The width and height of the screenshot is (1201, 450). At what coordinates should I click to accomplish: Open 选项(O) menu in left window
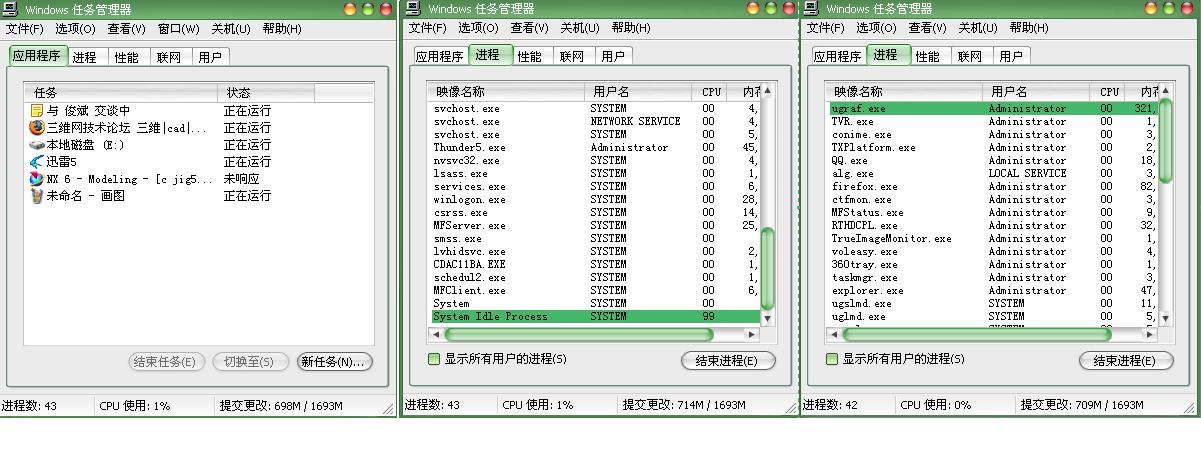click(x=75, y=29)
